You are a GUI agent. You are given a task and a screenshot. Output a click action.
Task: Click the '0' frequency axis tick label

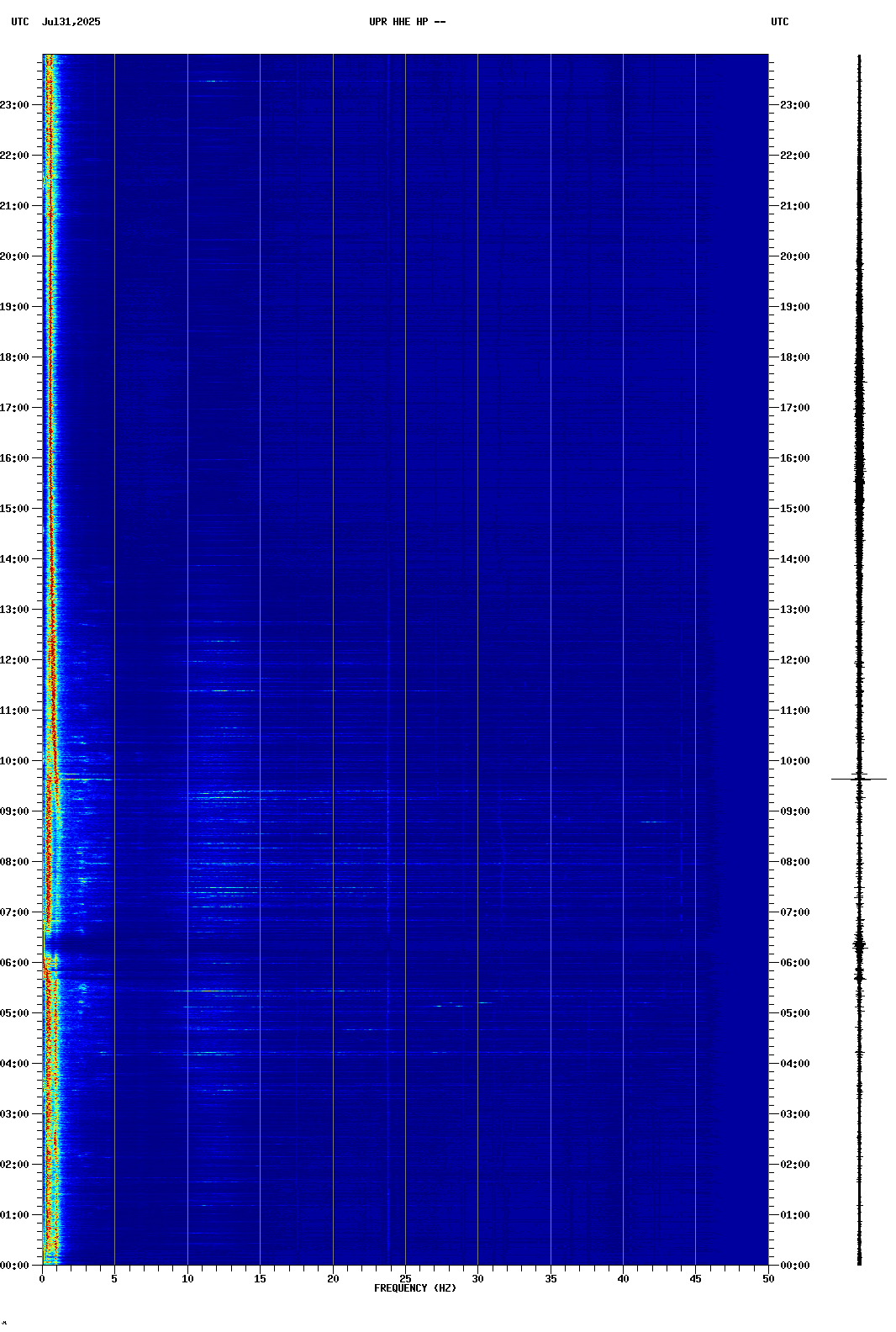42,1279
